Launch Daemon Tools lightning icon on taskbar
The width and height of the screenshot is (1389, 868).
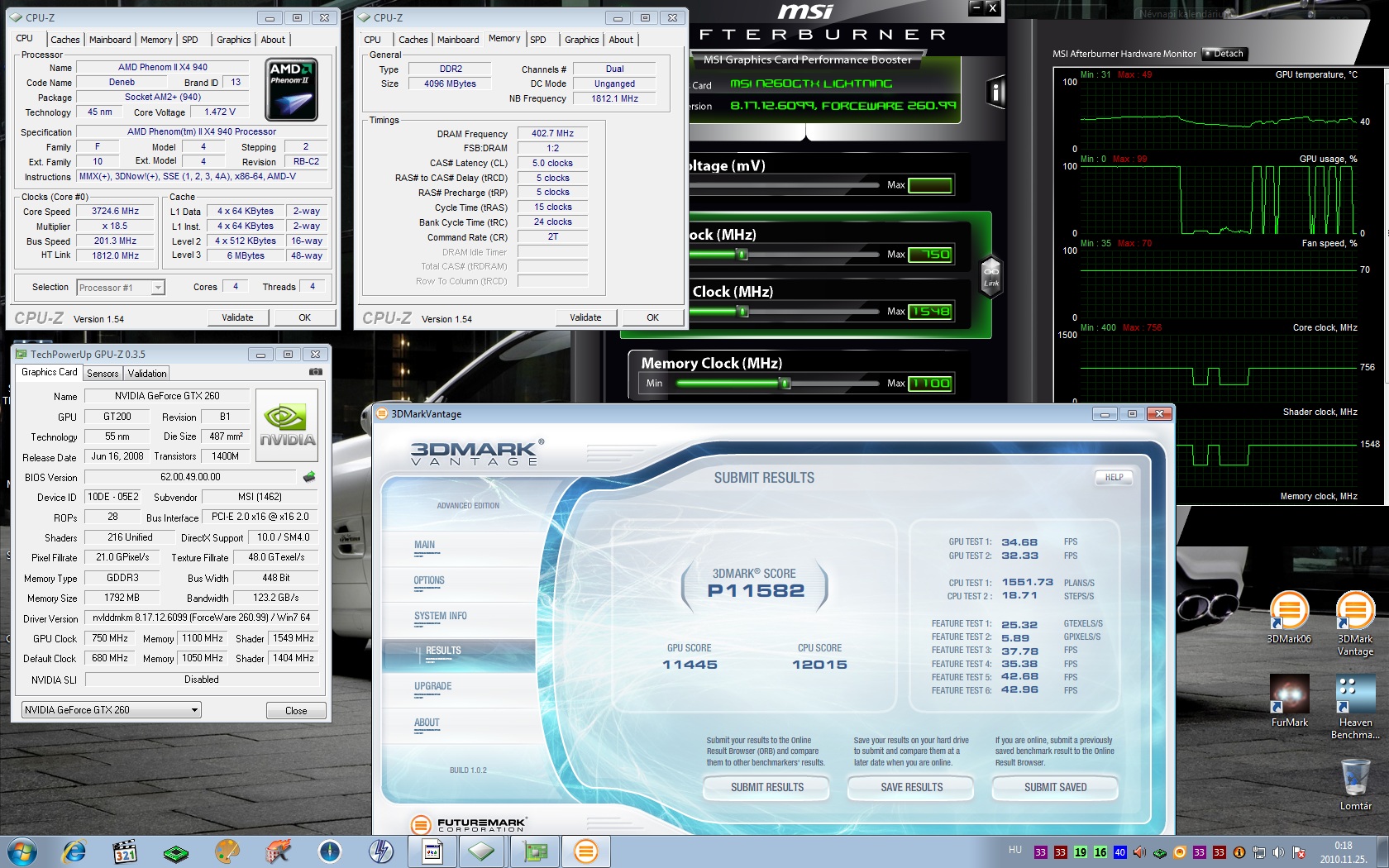point(381,851)
